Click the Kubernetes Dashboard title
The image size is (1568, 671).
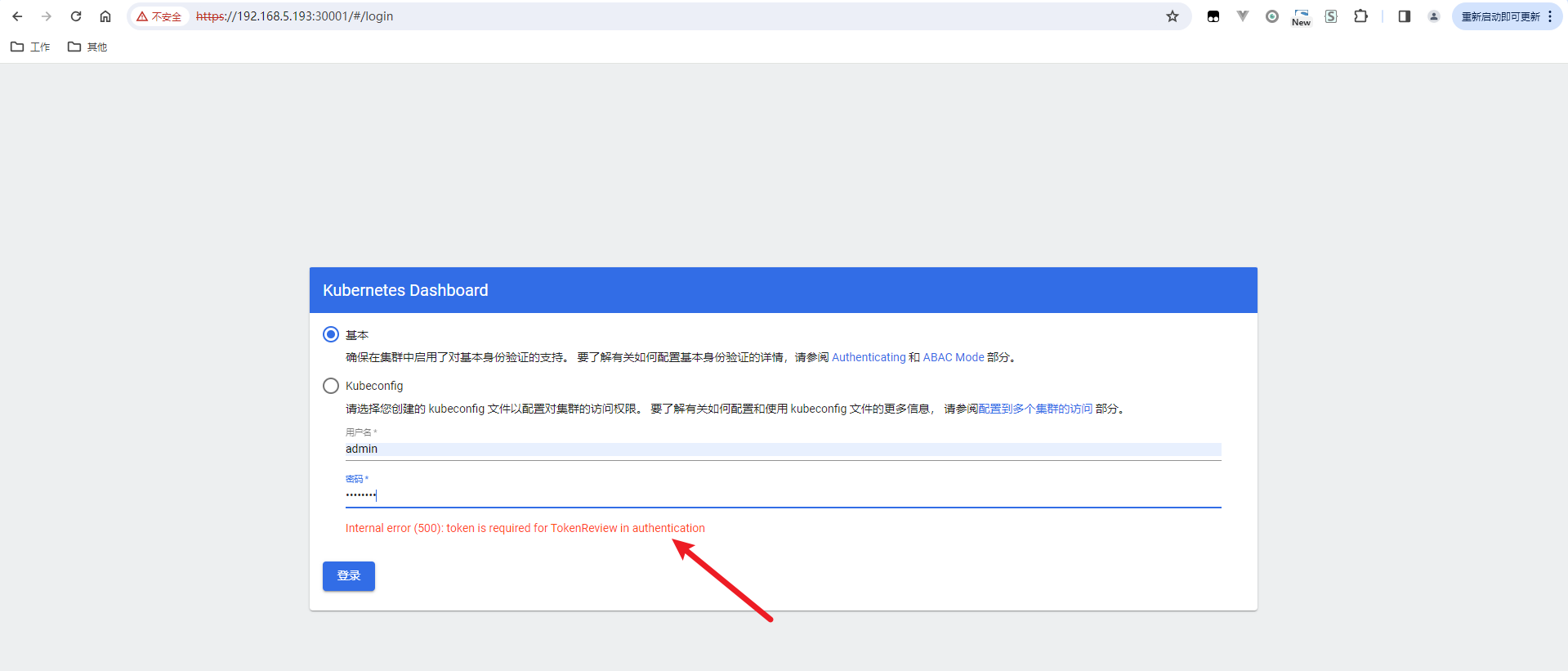point(405,290)
